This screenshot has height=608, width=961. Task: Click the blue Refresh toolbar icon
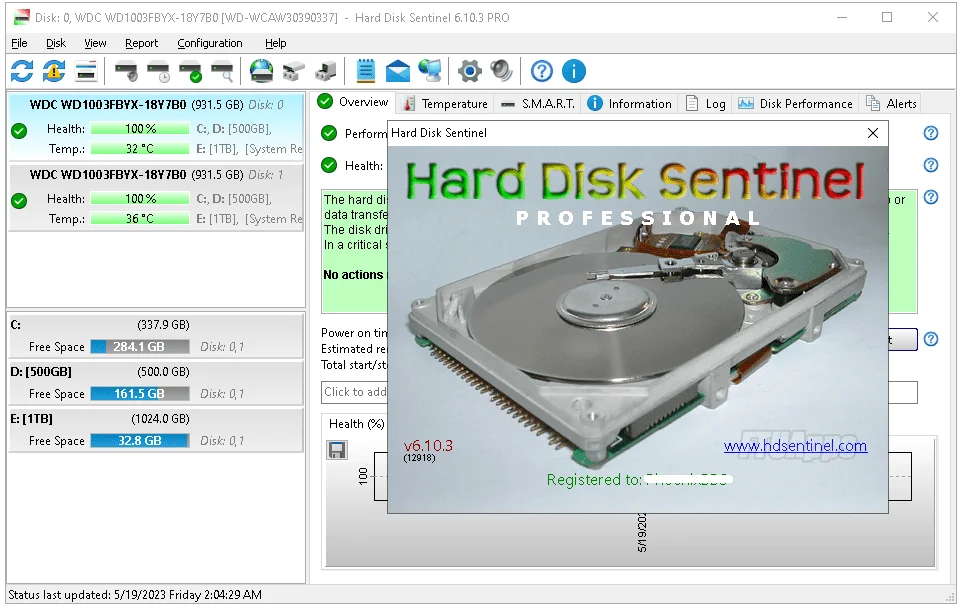pyautogui.click(x=22, y=71)
